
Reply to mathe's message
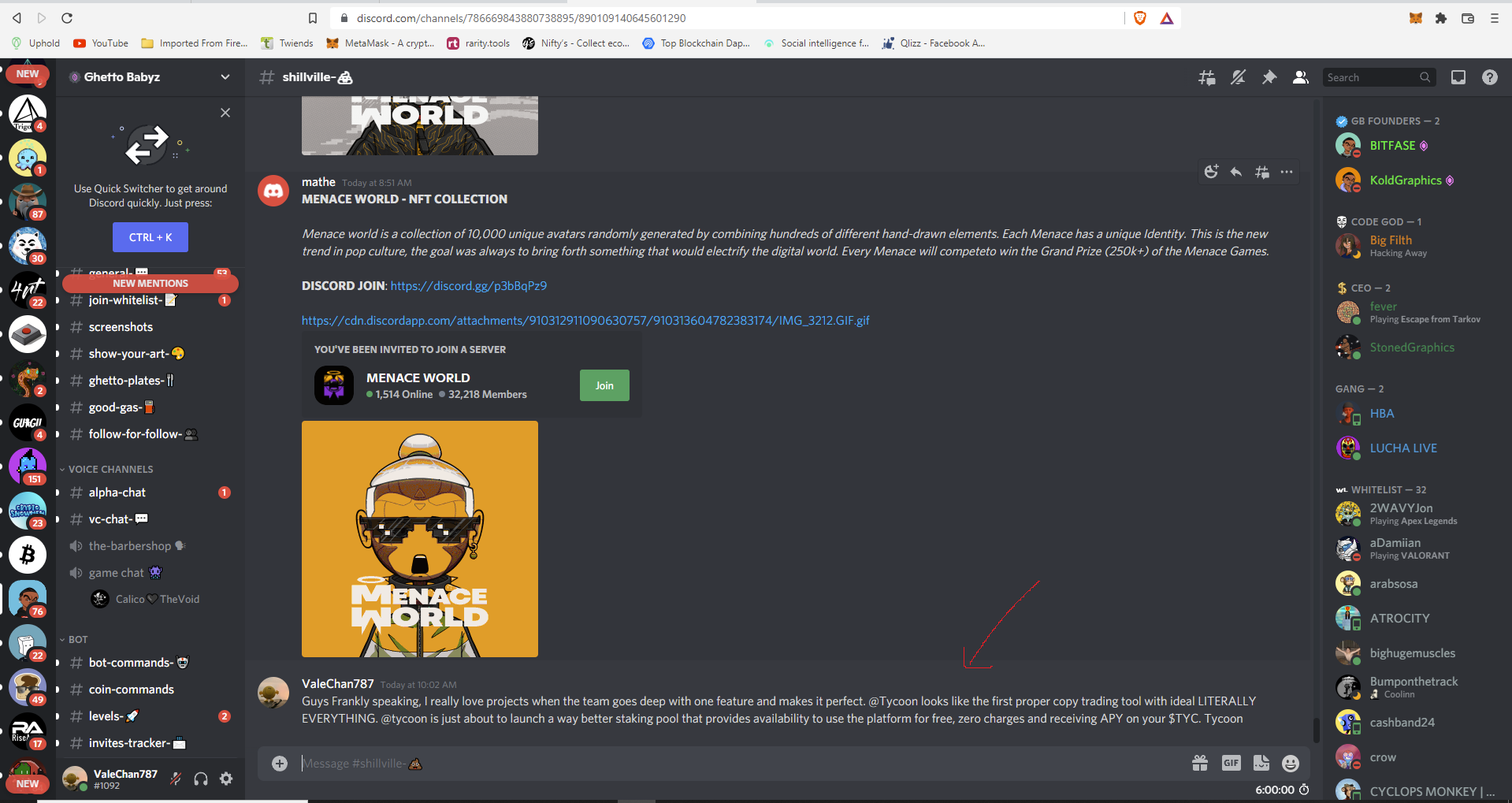(x=1236, y=172)
